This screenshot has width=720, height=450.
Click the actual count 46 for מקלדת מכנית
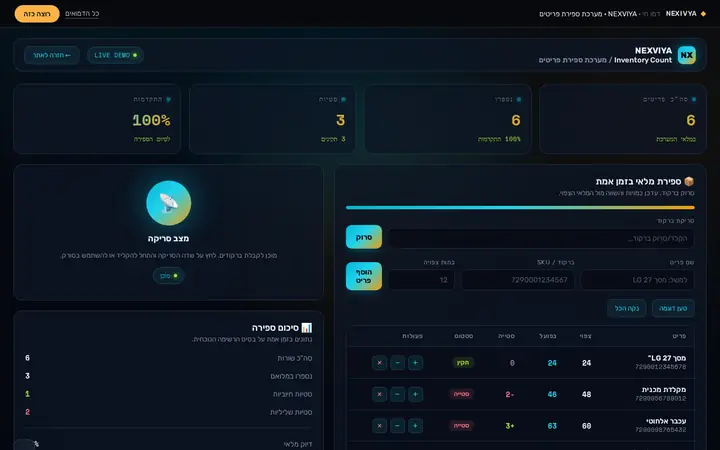pyautogui.click(x=552, y=394)
